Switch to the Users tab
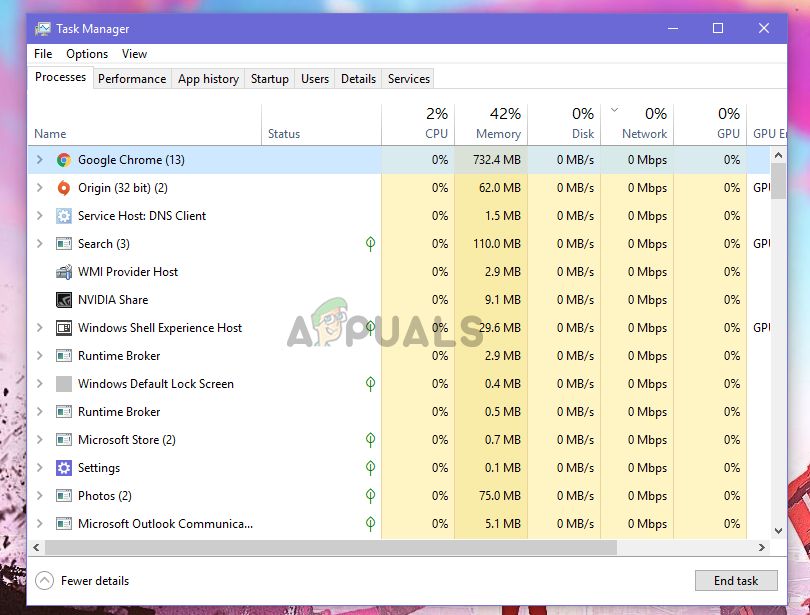 [x=315, y=78]
